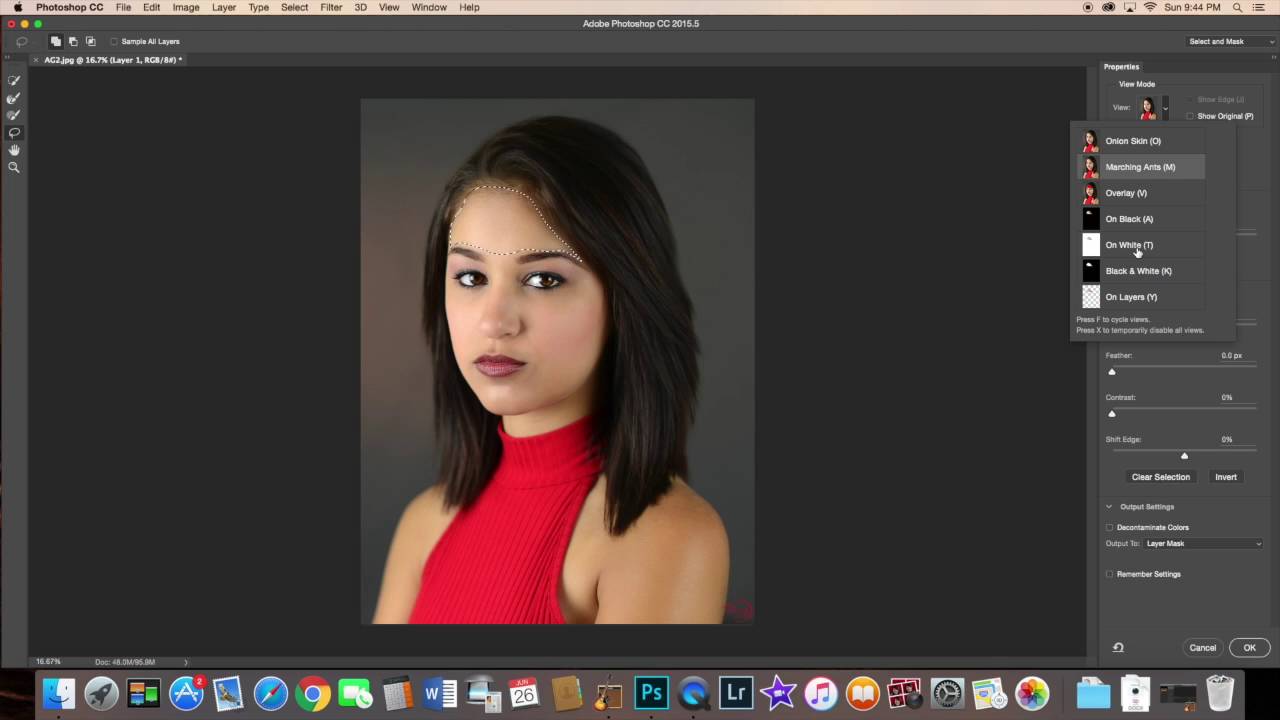Image resolution: width=1280 pixels, height=720 pixels.
Task: Click the Shift Edge slider handle
Action: tap(1184, 456)
